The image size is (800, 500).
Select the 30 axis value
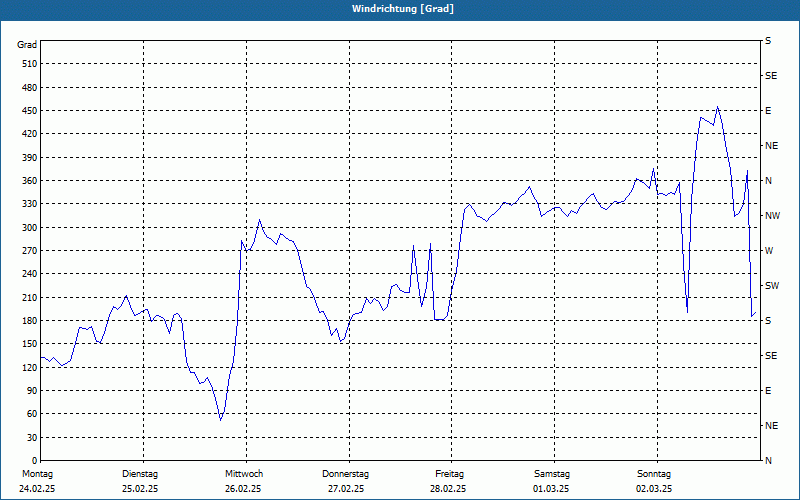(x=32, y=437)
